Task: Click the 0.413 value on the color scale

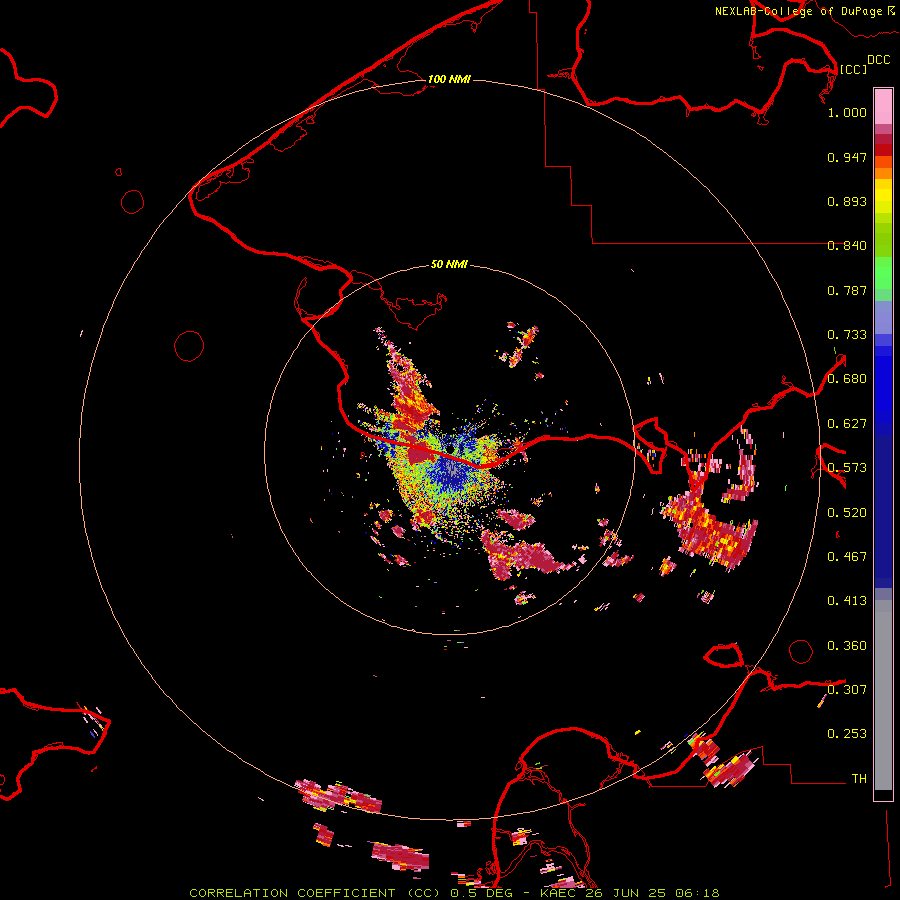Action: tap(847, 601)
